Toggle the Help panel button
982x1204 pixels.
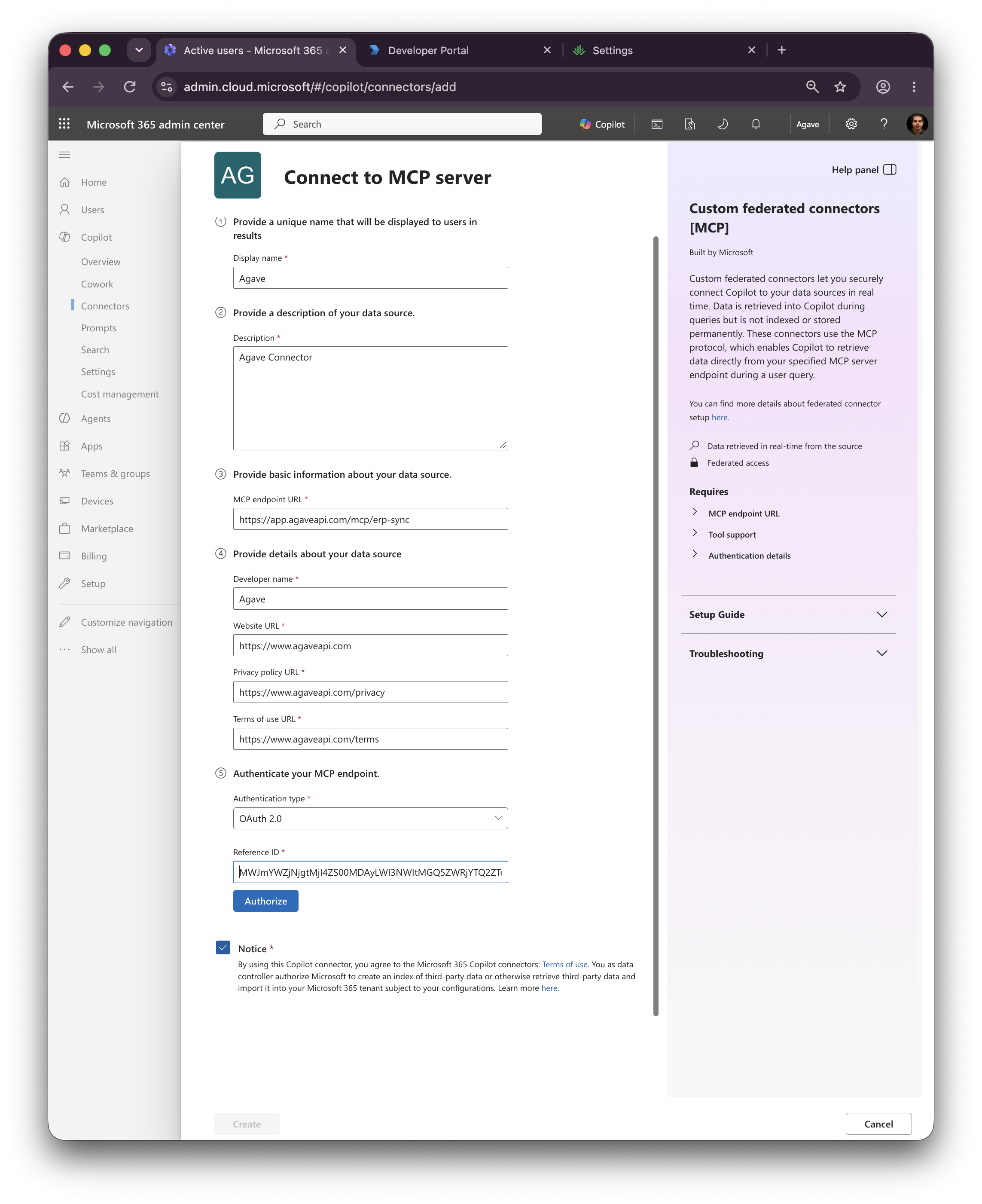pyautogui.click(x=863, y=170)
